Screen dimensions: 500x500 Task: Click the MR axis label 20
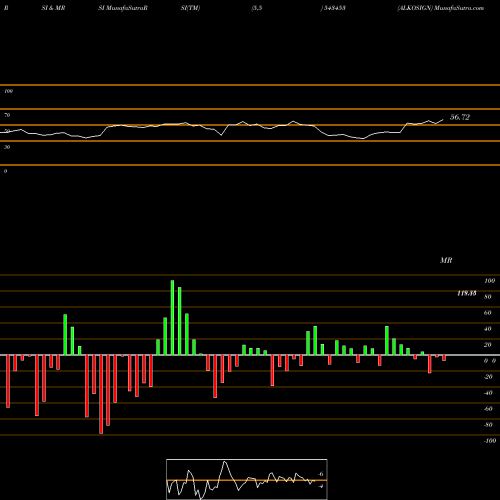tap(488, 345)
